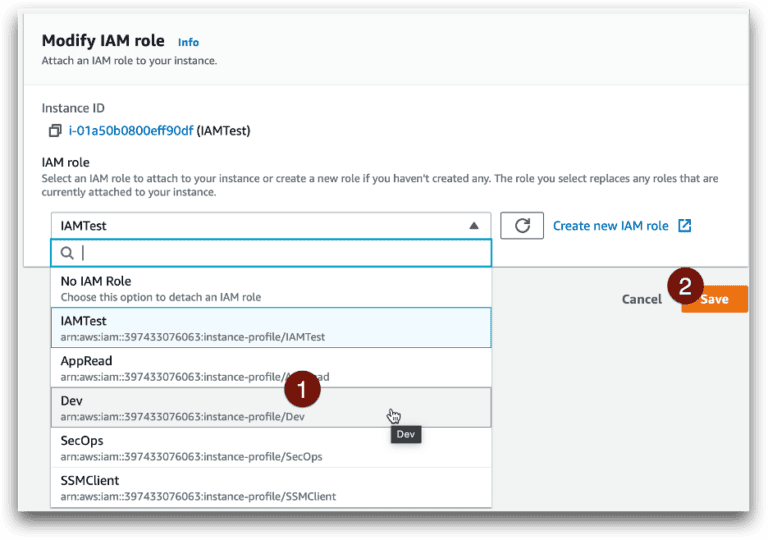Collapse the IAMTest role dropdown
This screenshot has height=540, width=768.
[x=271, y=225]
